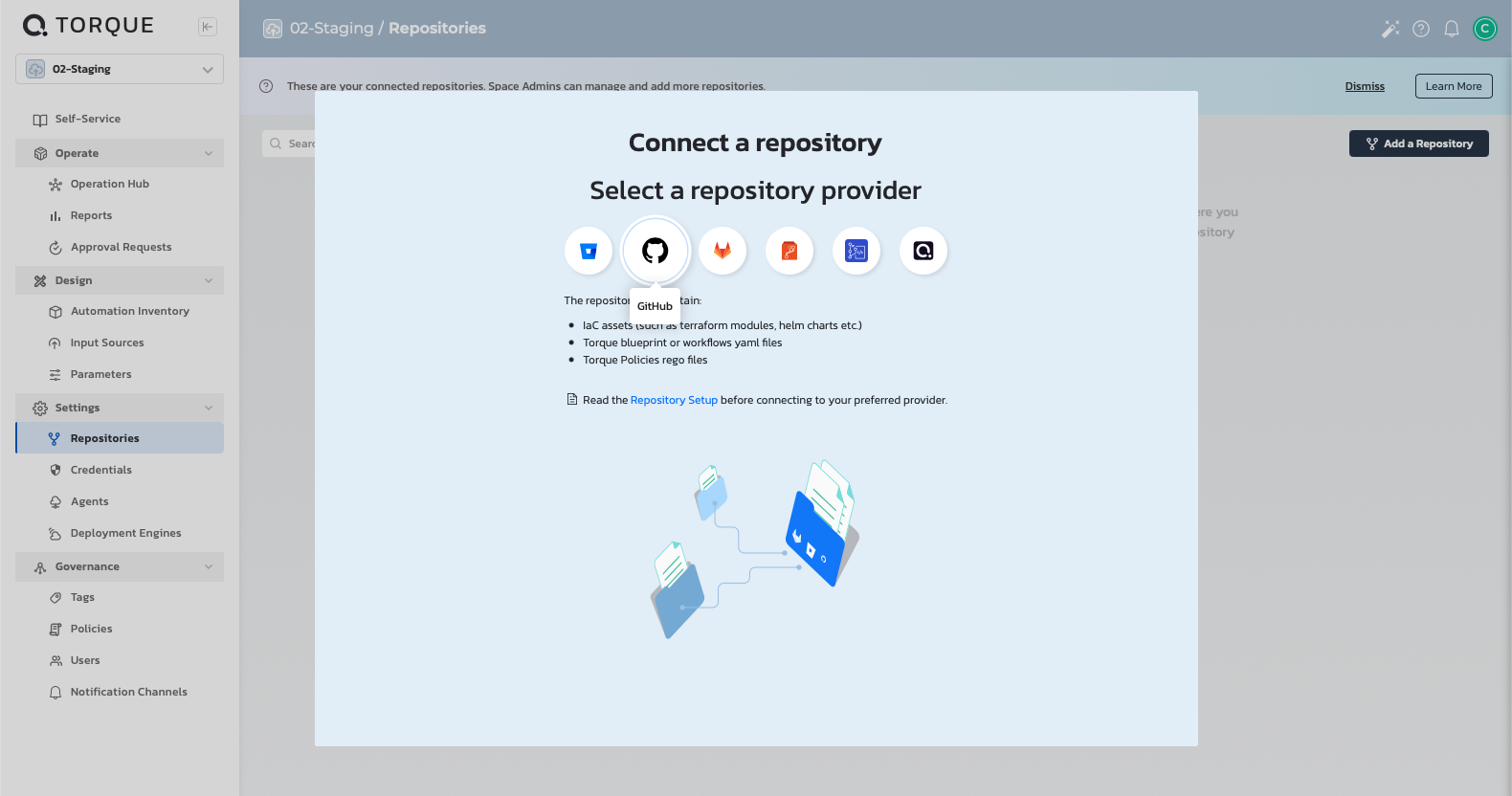Select Bitbucket as repository provider
Screen dimensions: 1512x796
[x=589, y=251]
